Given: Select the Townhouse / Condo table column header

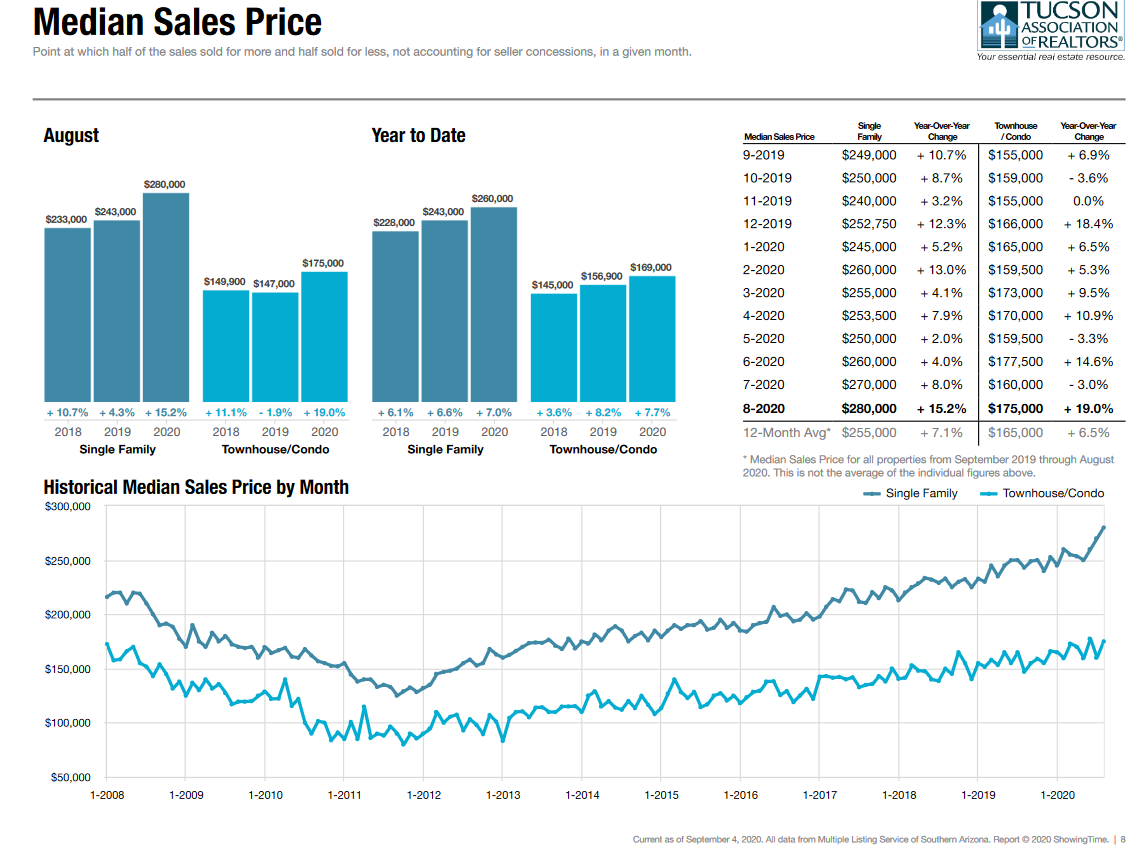Looking at the screenshot, I should coord(1015,131).
